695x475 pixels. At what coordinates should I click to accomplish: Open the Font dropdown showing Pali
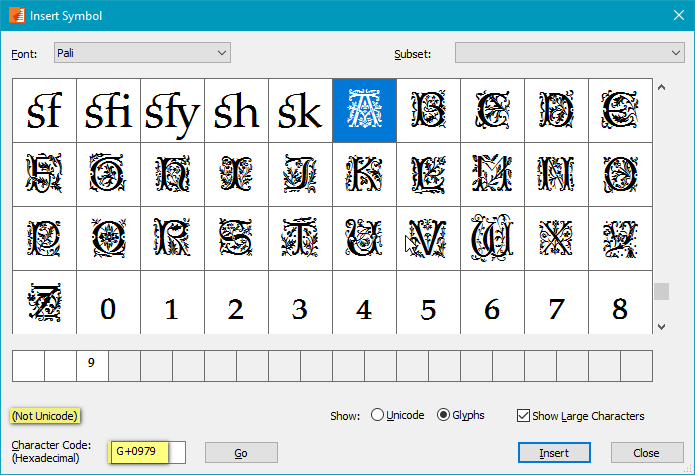pyautogui.click(x=142, y=53)
